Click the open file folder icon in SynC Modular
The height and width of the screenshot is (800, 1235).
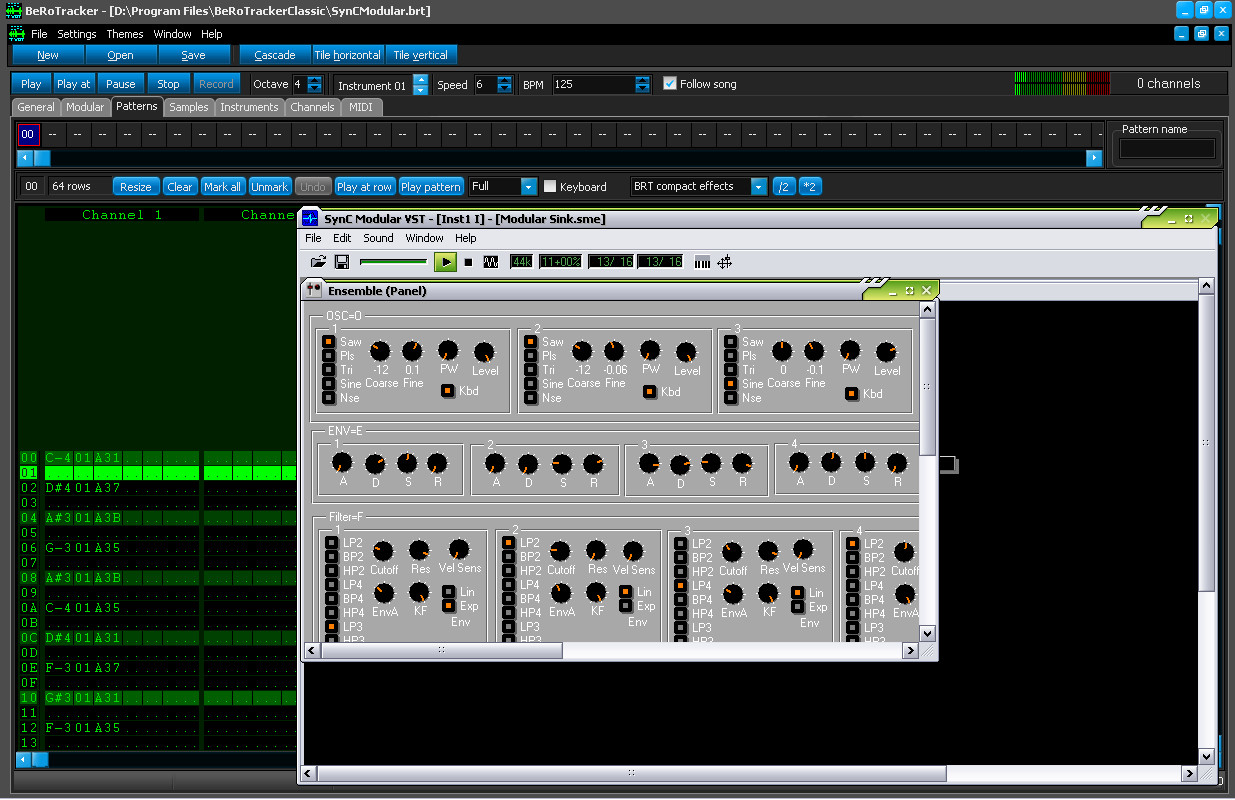tap(318, 262)
